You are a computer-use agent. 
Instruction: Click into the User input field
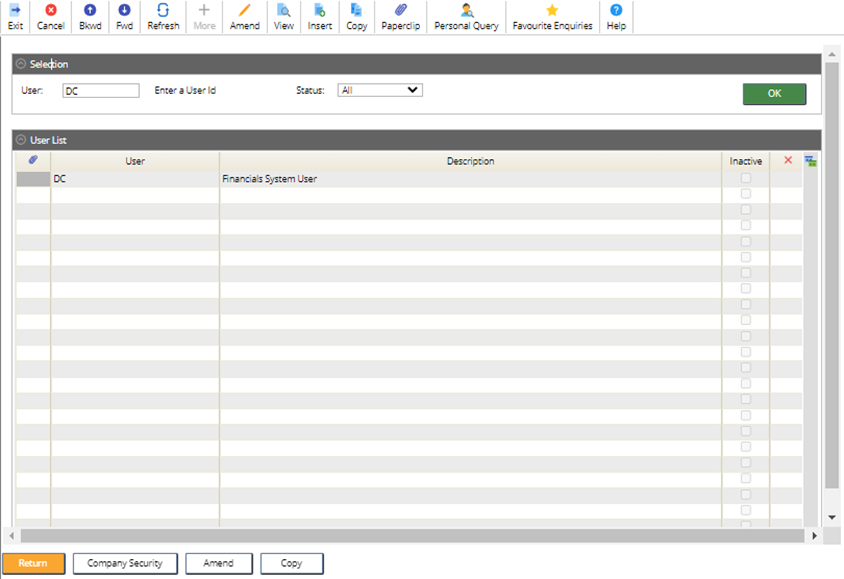click(101, 91)
